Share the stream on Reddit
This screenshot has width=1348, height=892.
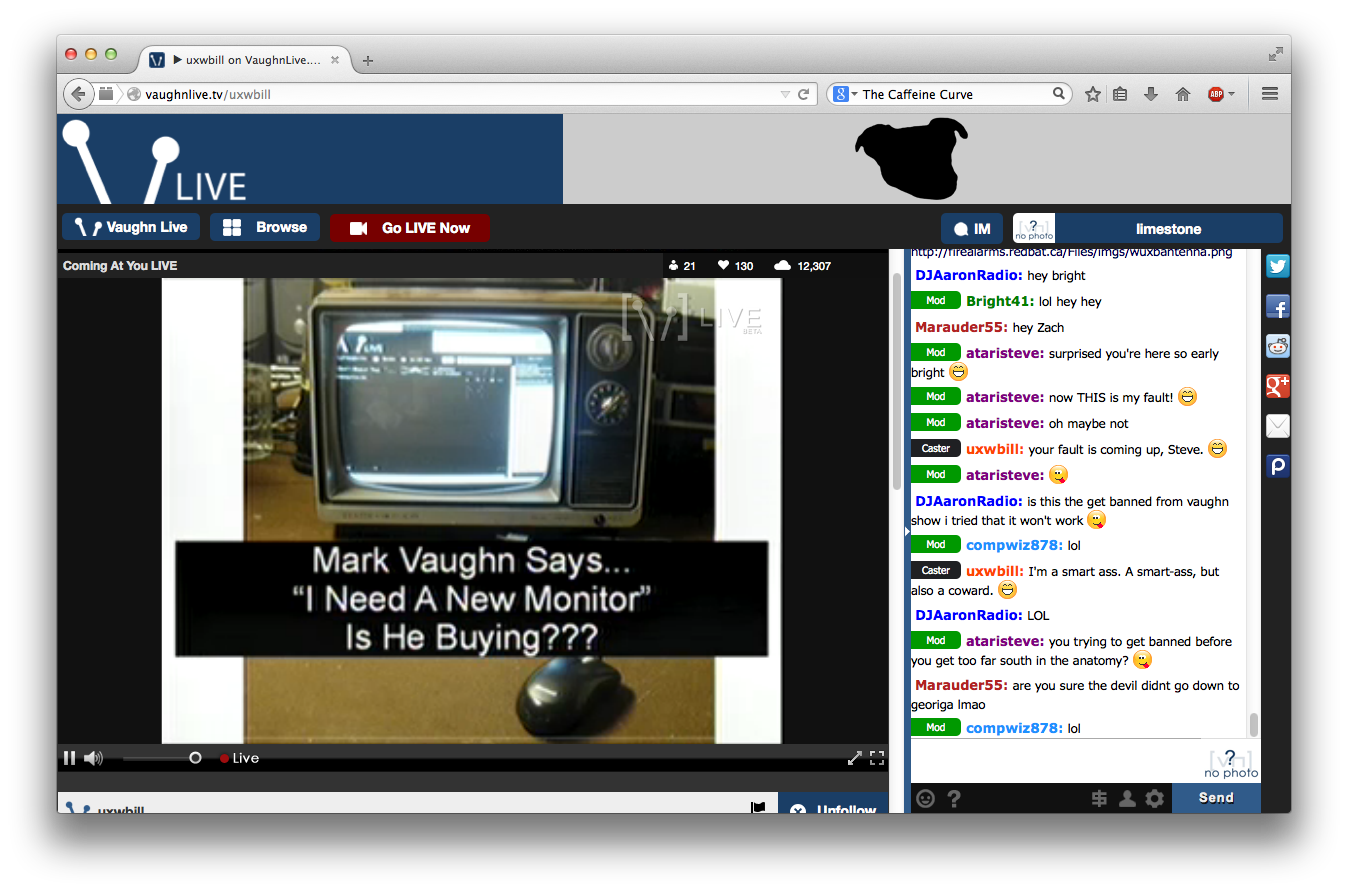(x=1277, y=346)
